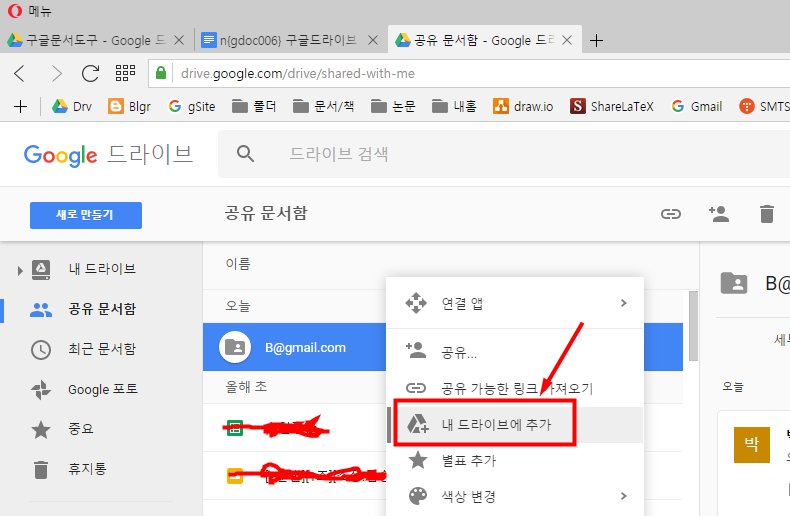This screenshot has height=516, width=790.
Task: Click the green spreadsheet file icon
Action: (235, 429)
